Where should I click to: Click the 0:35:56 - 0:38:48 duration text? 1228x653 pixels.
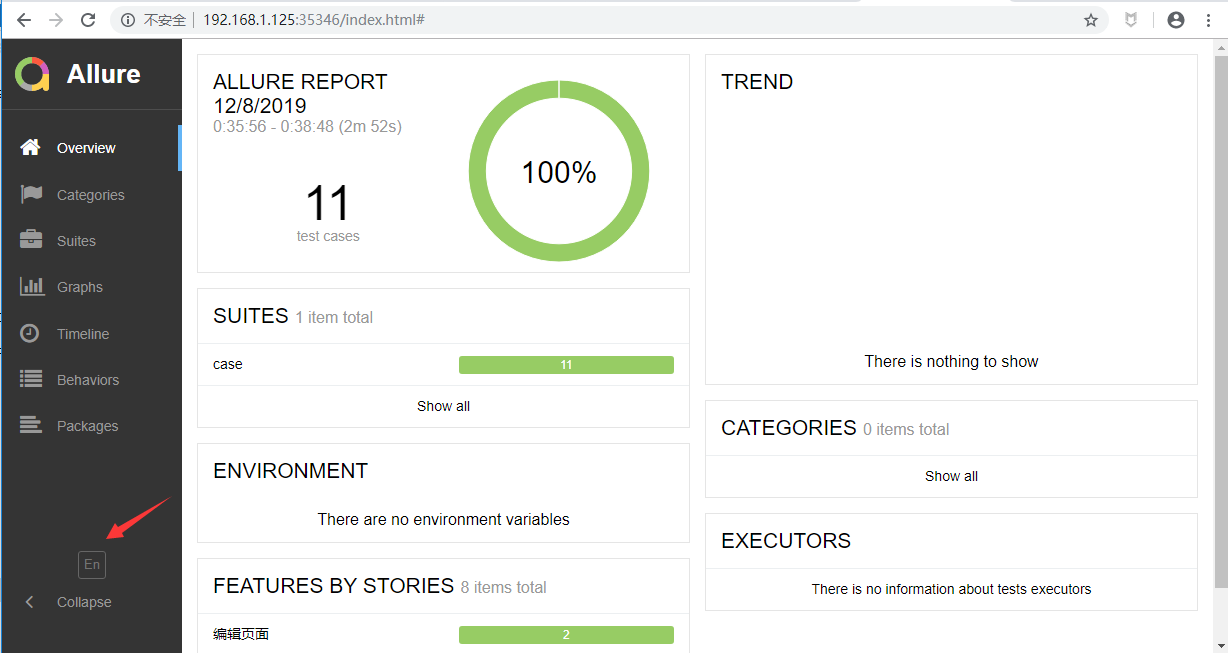pos(308,127)
